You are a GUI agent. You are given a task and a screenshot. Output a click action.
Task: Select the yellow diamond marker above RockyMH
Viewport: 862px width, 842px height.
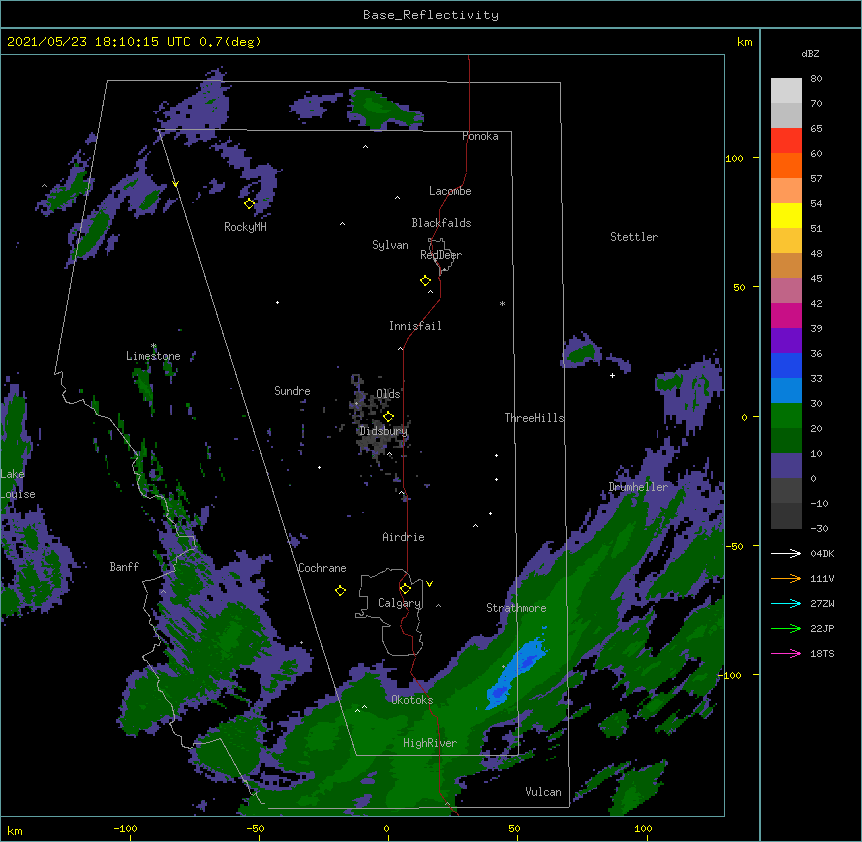coord(249,204)
